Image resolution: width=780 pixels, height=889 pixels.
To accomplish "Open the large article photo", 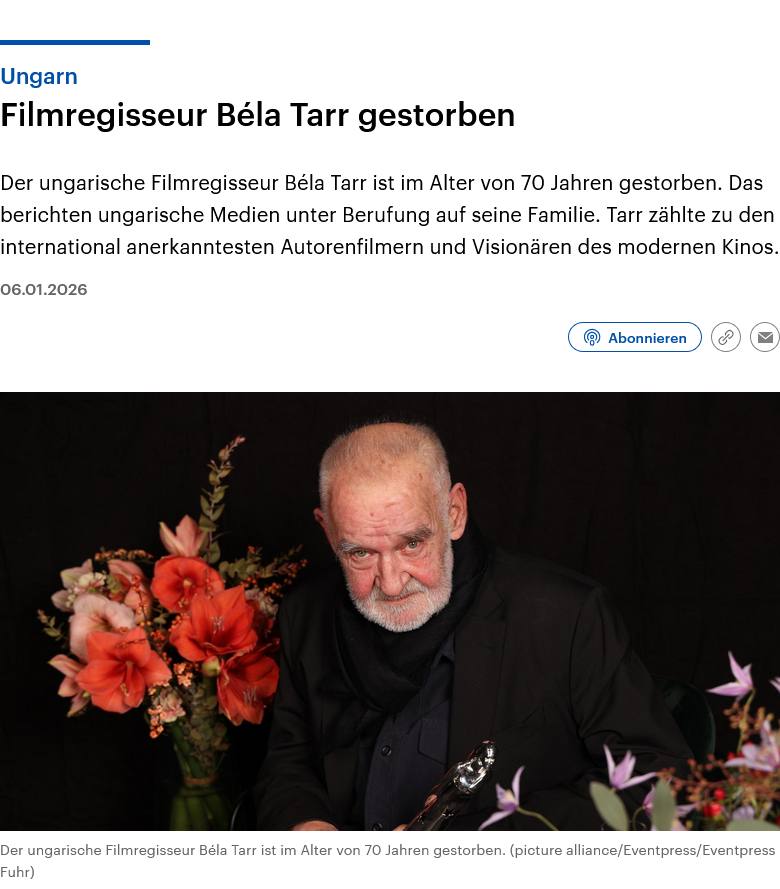I will [390, 611].
